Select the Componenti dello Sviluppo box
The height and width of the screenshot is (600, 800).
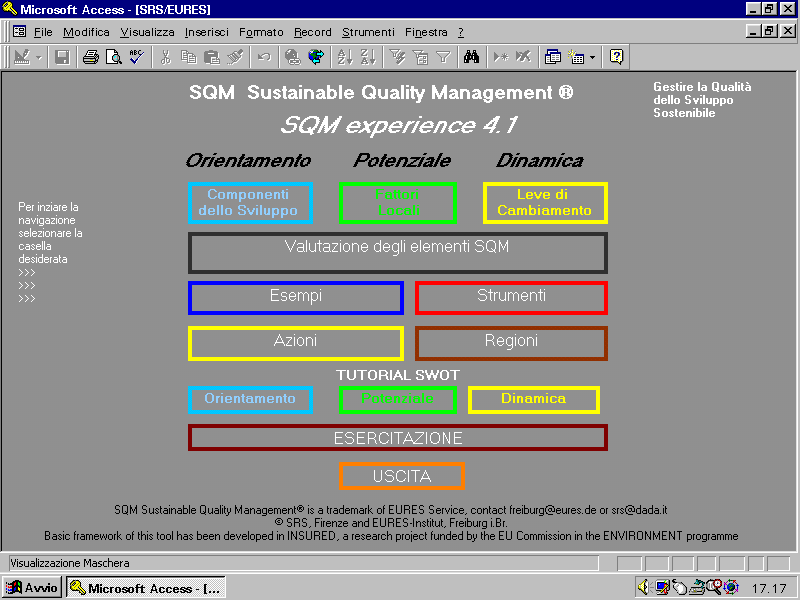250,203
